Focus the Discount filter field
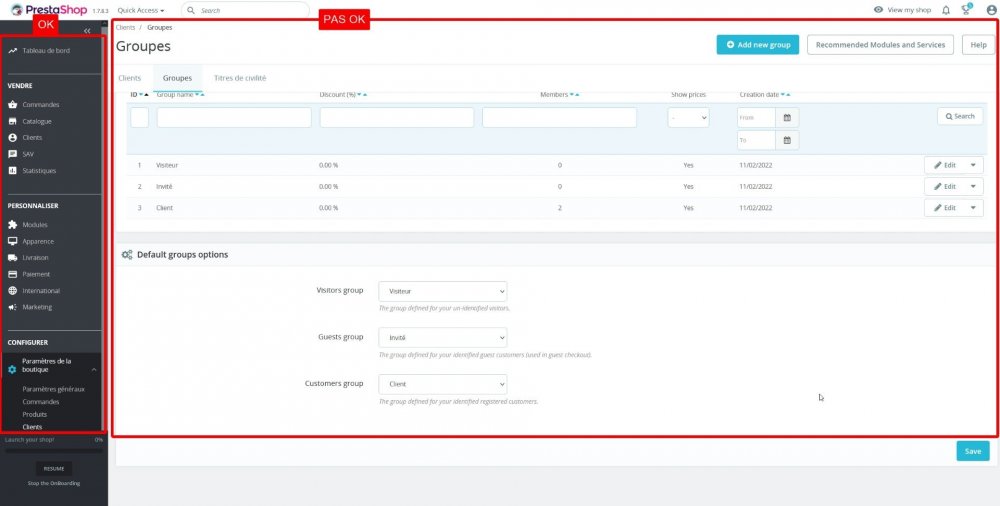The image size is (1000, 506). pyautogui.click(x=397, y=117)
